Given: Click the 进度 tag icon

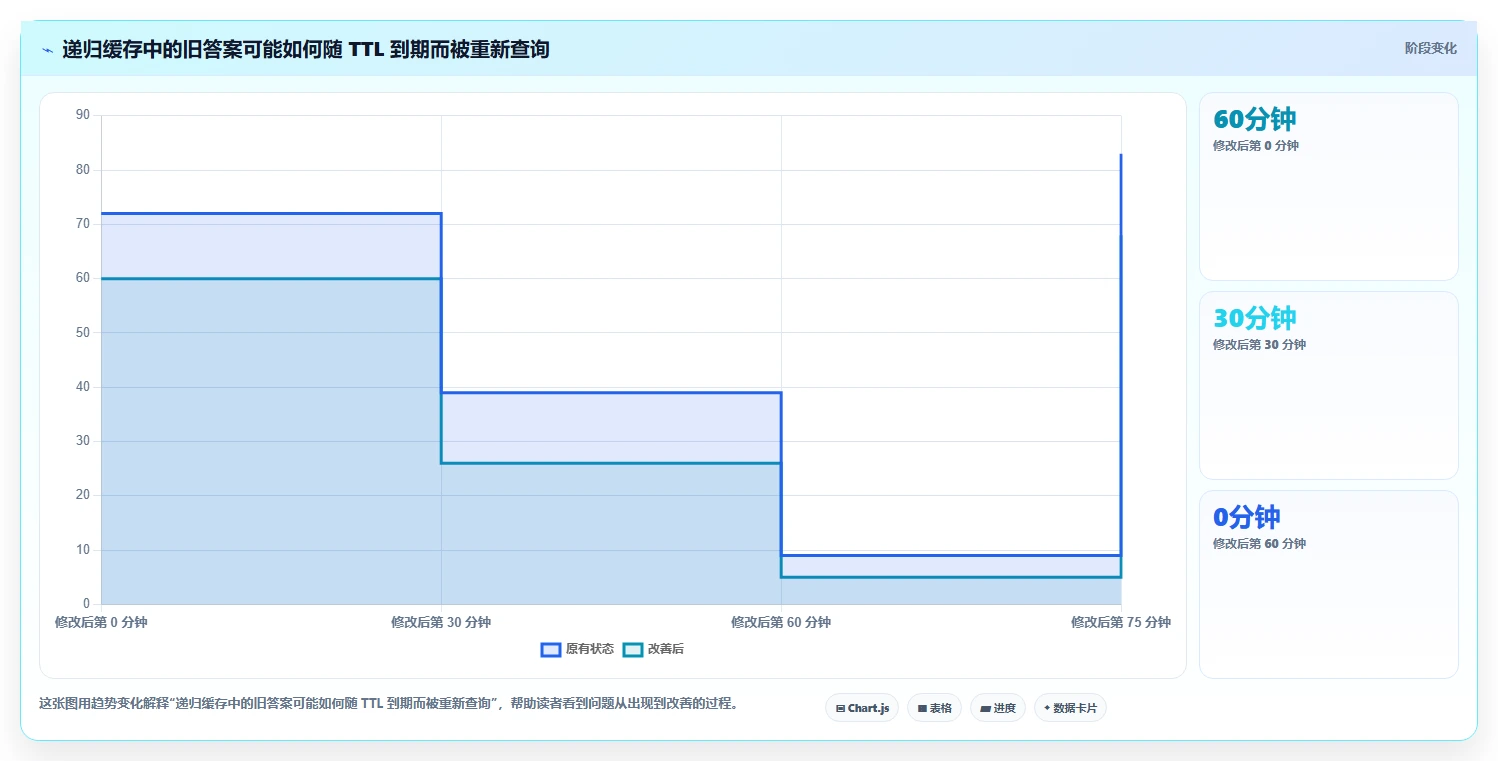Looking at the screenshot, I should coord(985,708).
